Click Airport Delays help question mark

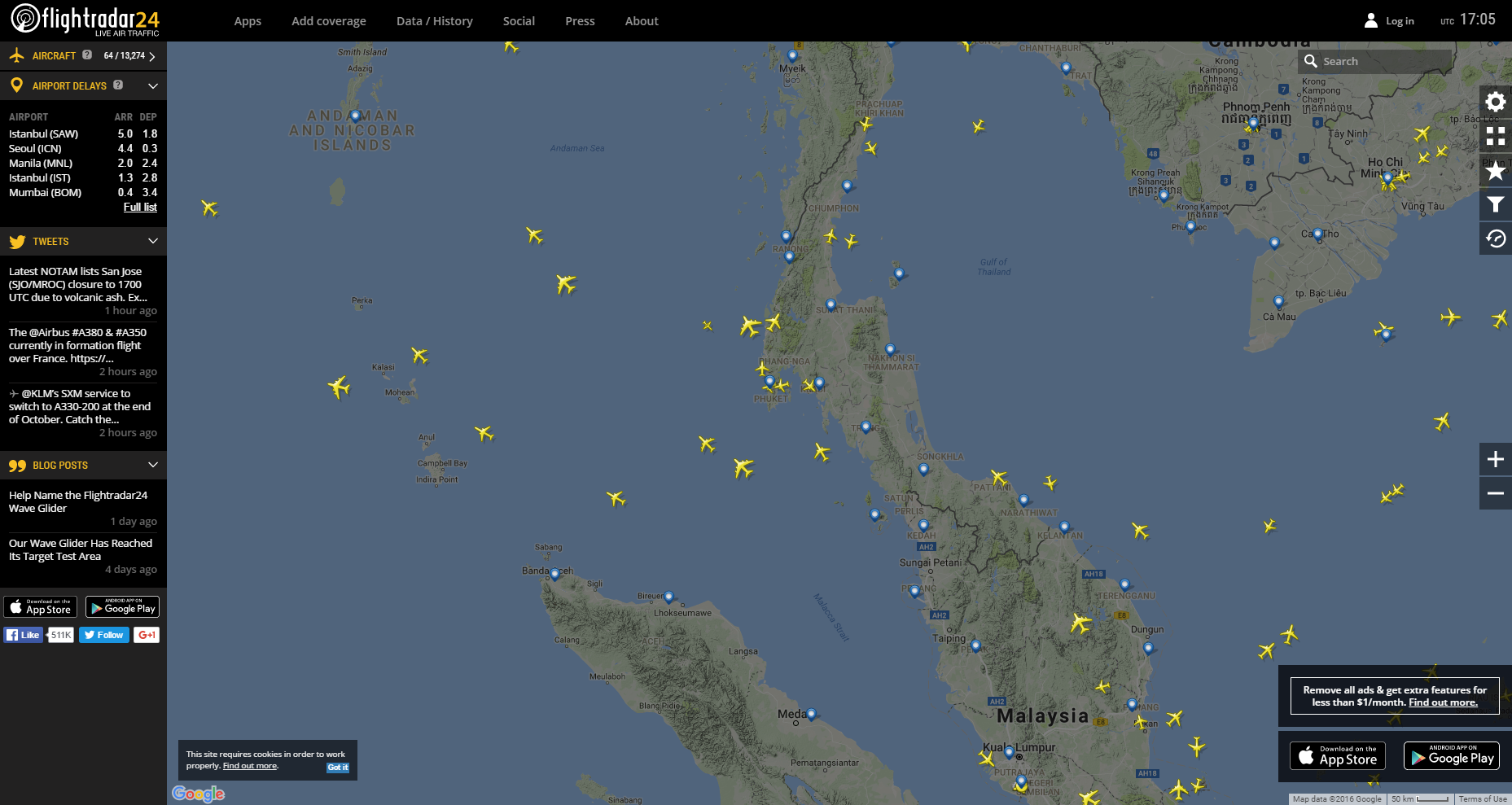(118, 85)
